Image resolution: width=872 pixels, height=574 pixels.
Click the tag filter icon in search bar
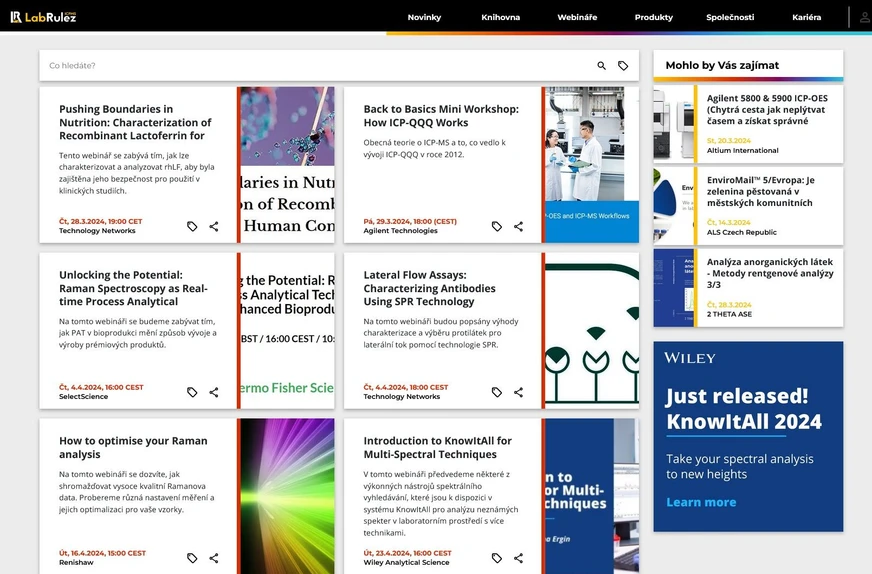pos(623,66)
